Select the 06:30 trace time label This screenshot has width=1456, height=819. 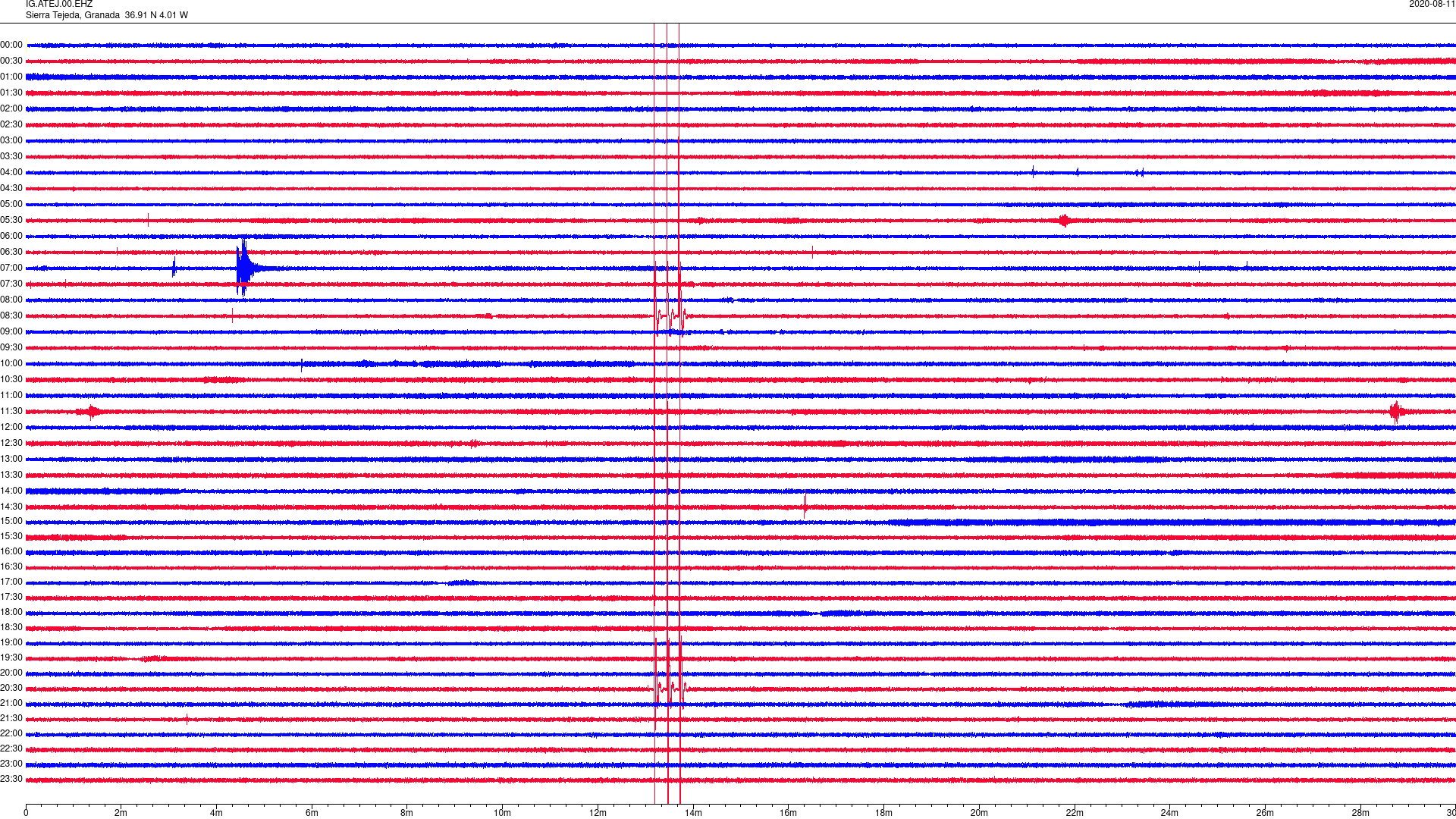coord(11,253)
